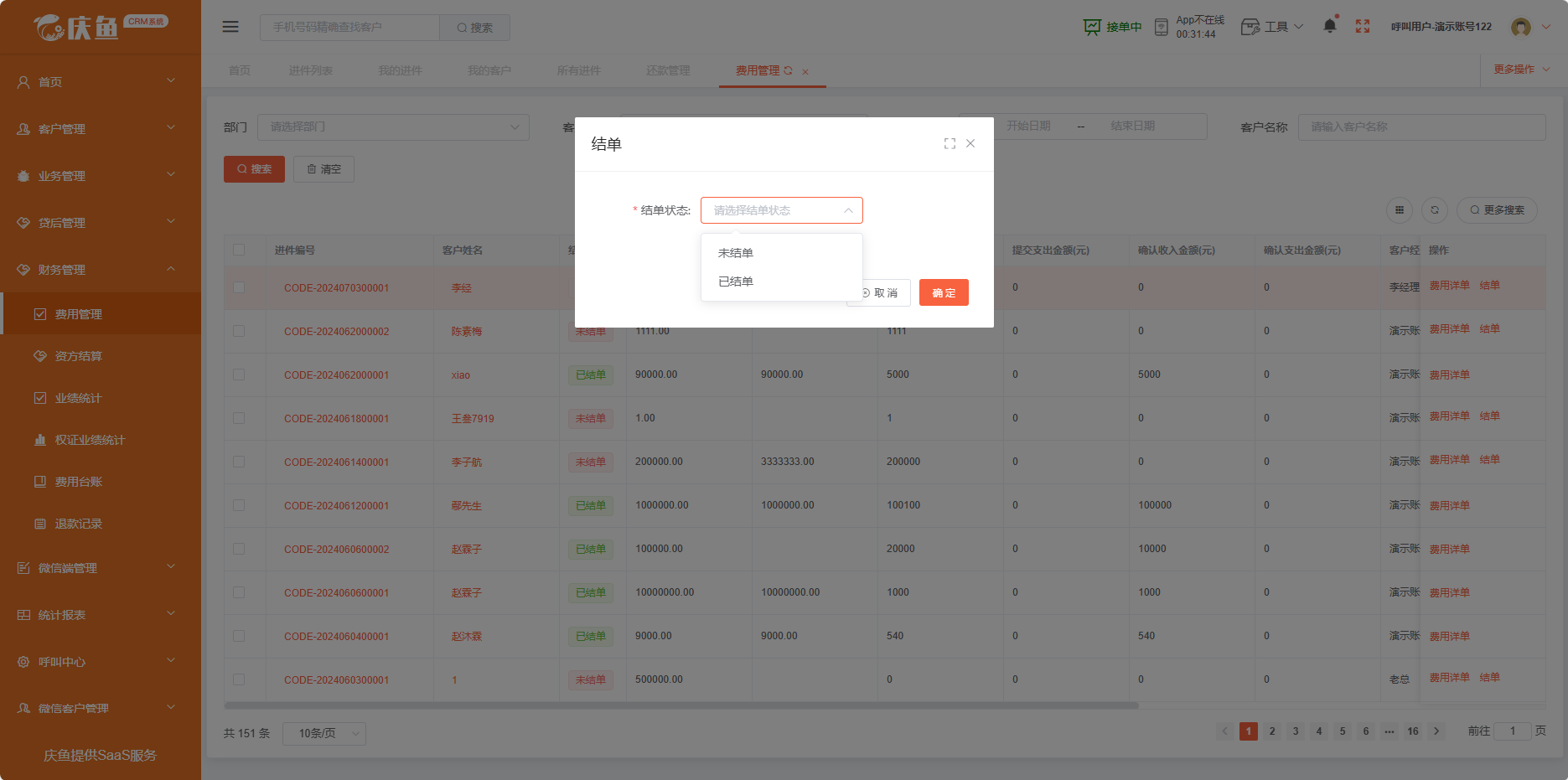Expand 客户管理 sidebar menu
The width and height of the screenshot is (1568, 780).
click(101, 128)
